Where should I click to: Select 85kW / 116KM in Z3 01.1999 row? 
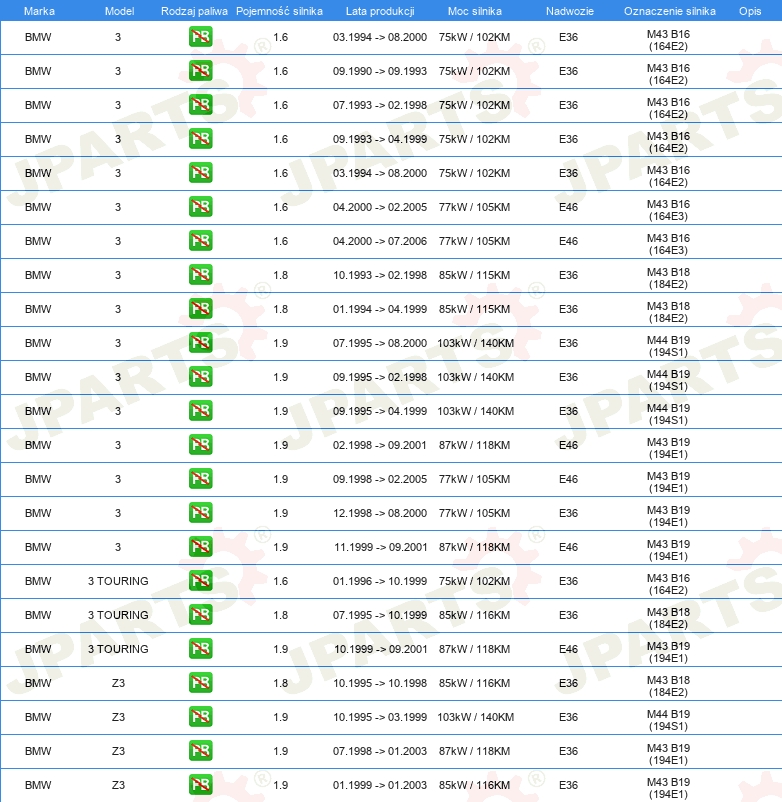[474, 785]
